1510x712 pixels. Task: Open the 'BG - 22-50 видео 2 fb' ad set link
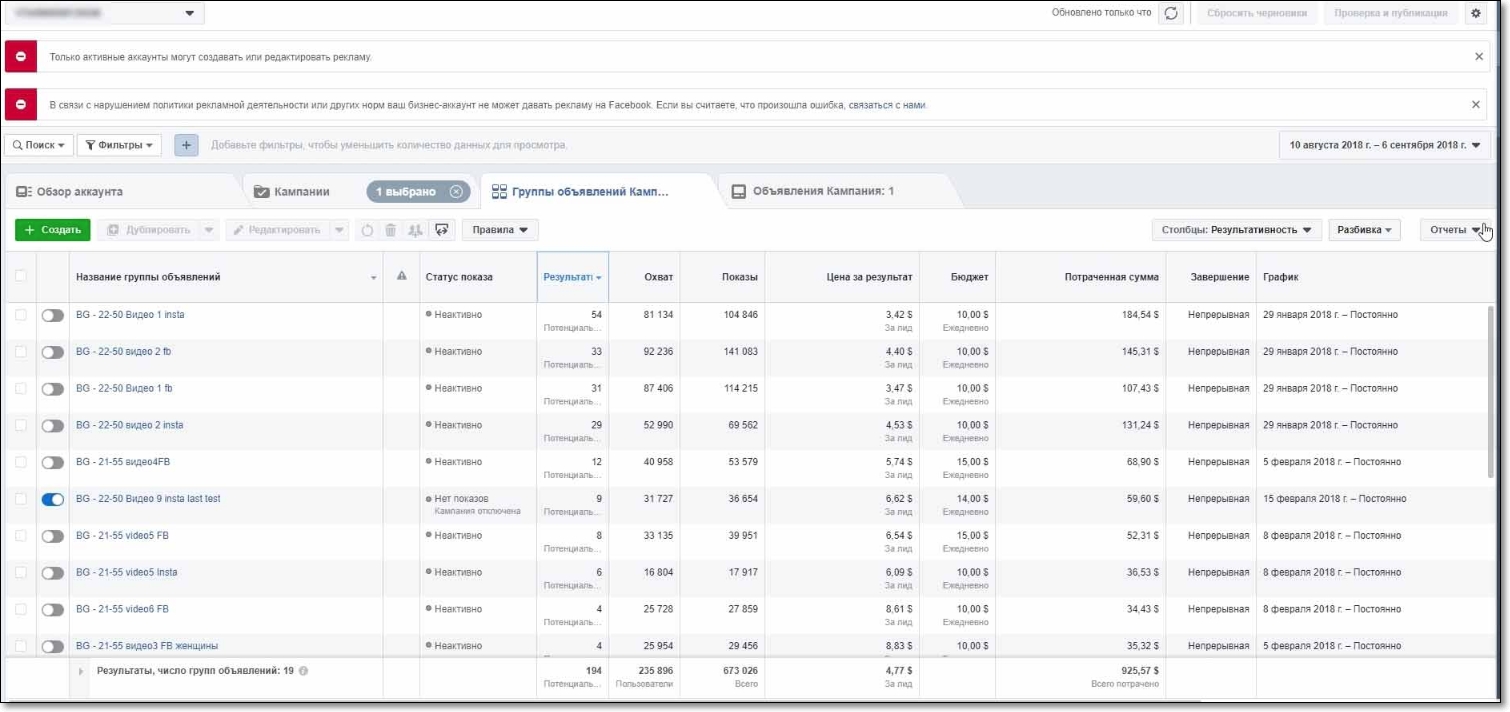[123, 352]
